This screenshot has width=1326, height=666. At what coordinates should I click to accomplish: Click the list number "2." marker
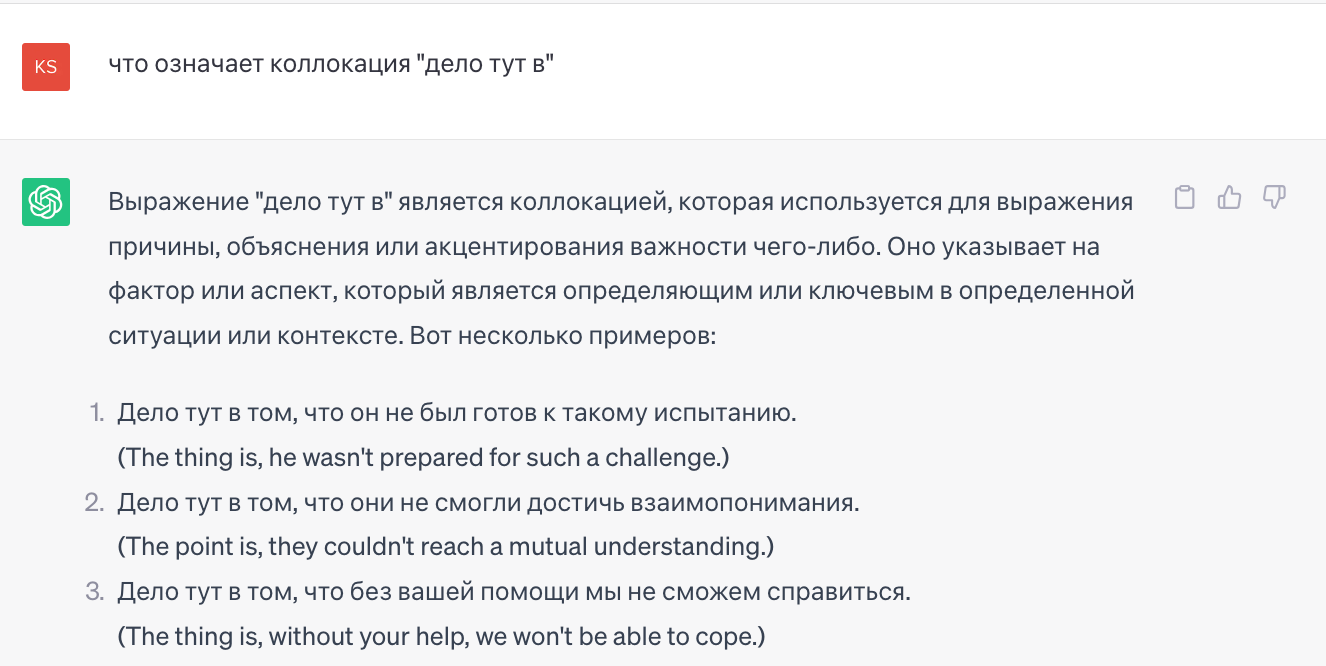[95, 502]
